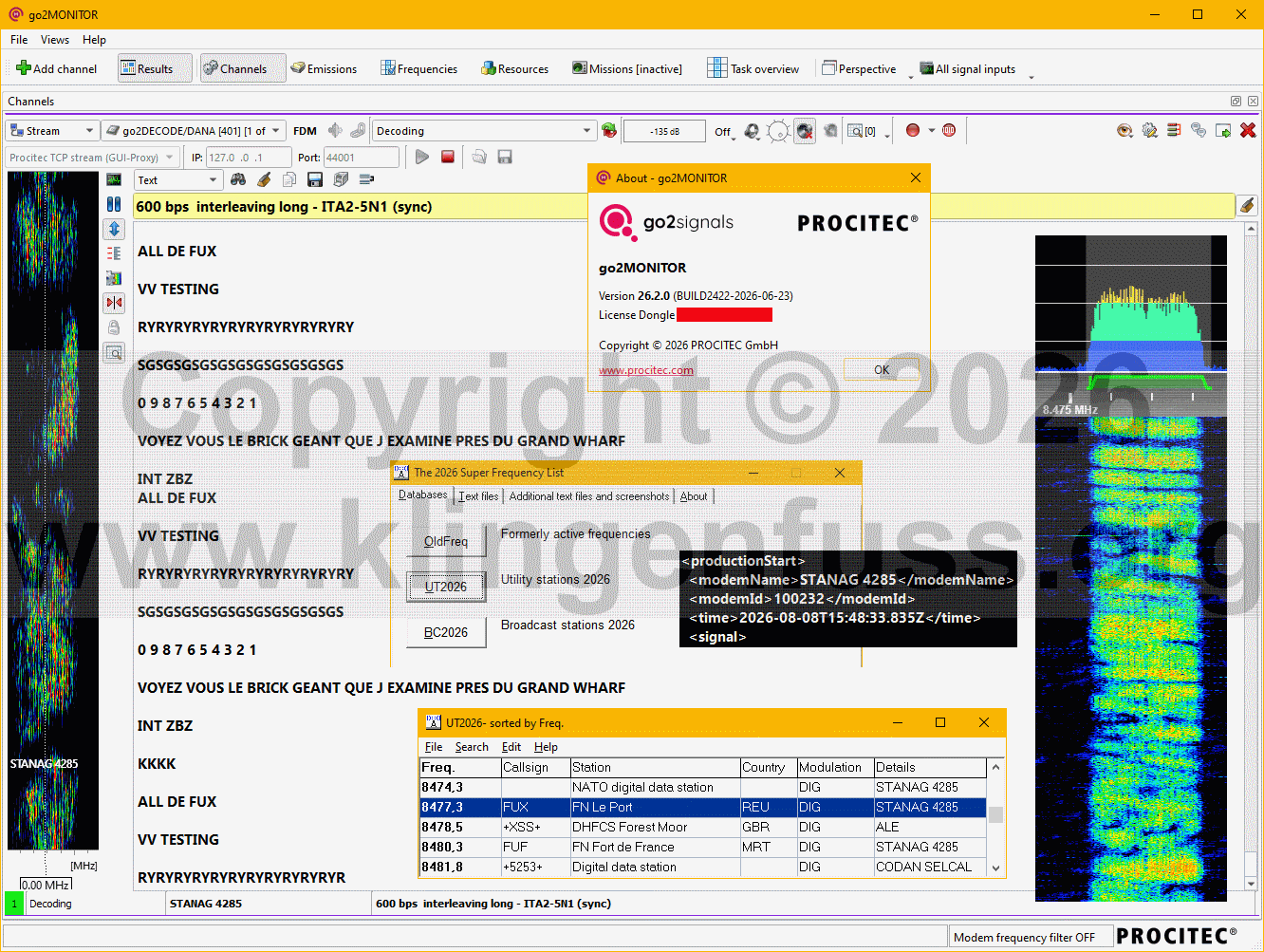Click the stacked bars icon in channel toolbar
Viewport: 1264px width, 952px height.
(1174, 130)
